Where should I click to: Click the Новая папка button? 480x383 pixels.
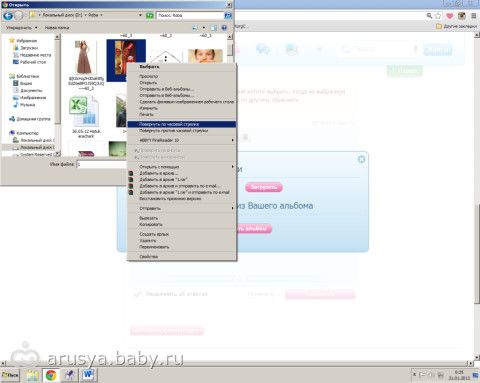click(x=57, y=28)
